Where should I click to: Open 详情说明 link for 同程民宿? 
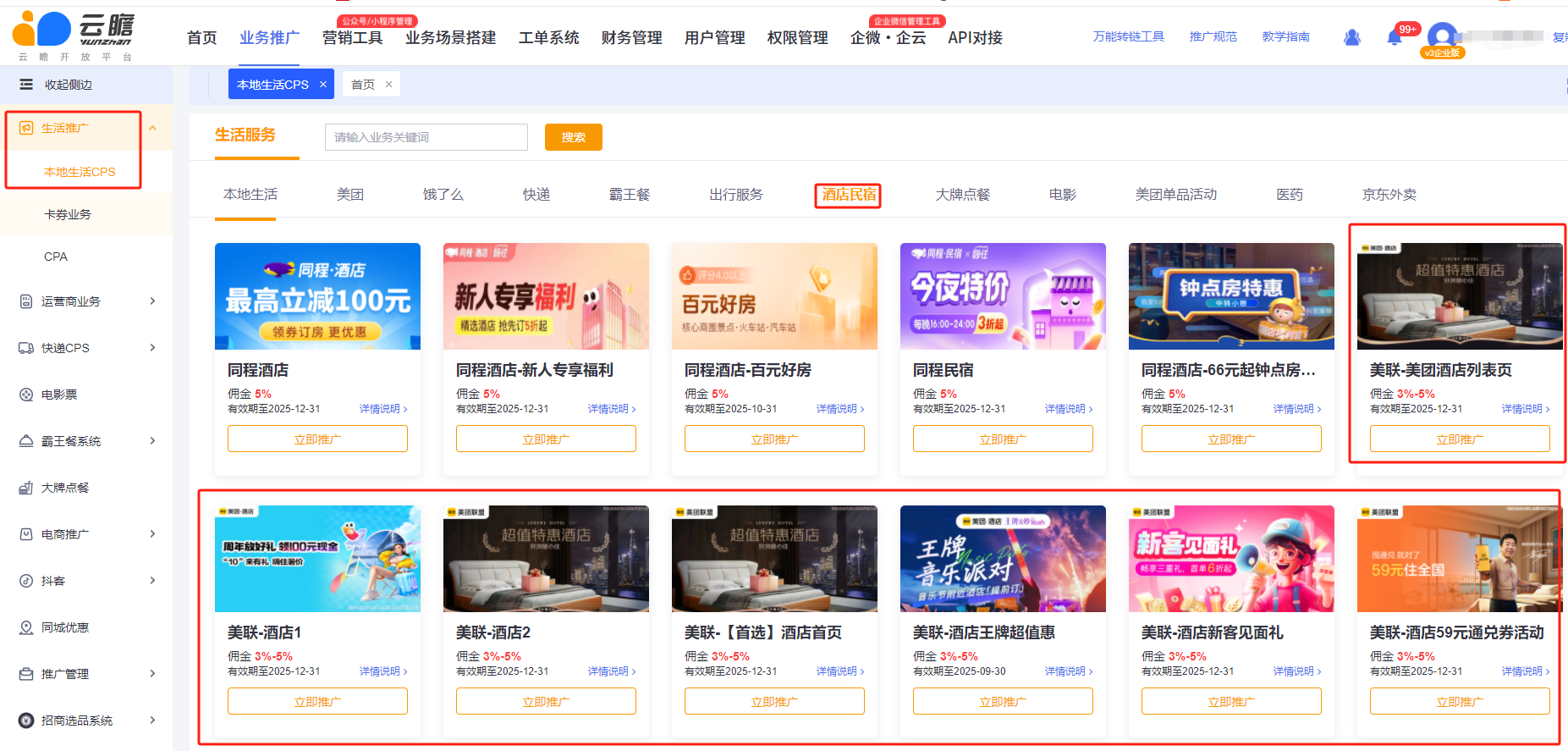[x=1068, y=409]
